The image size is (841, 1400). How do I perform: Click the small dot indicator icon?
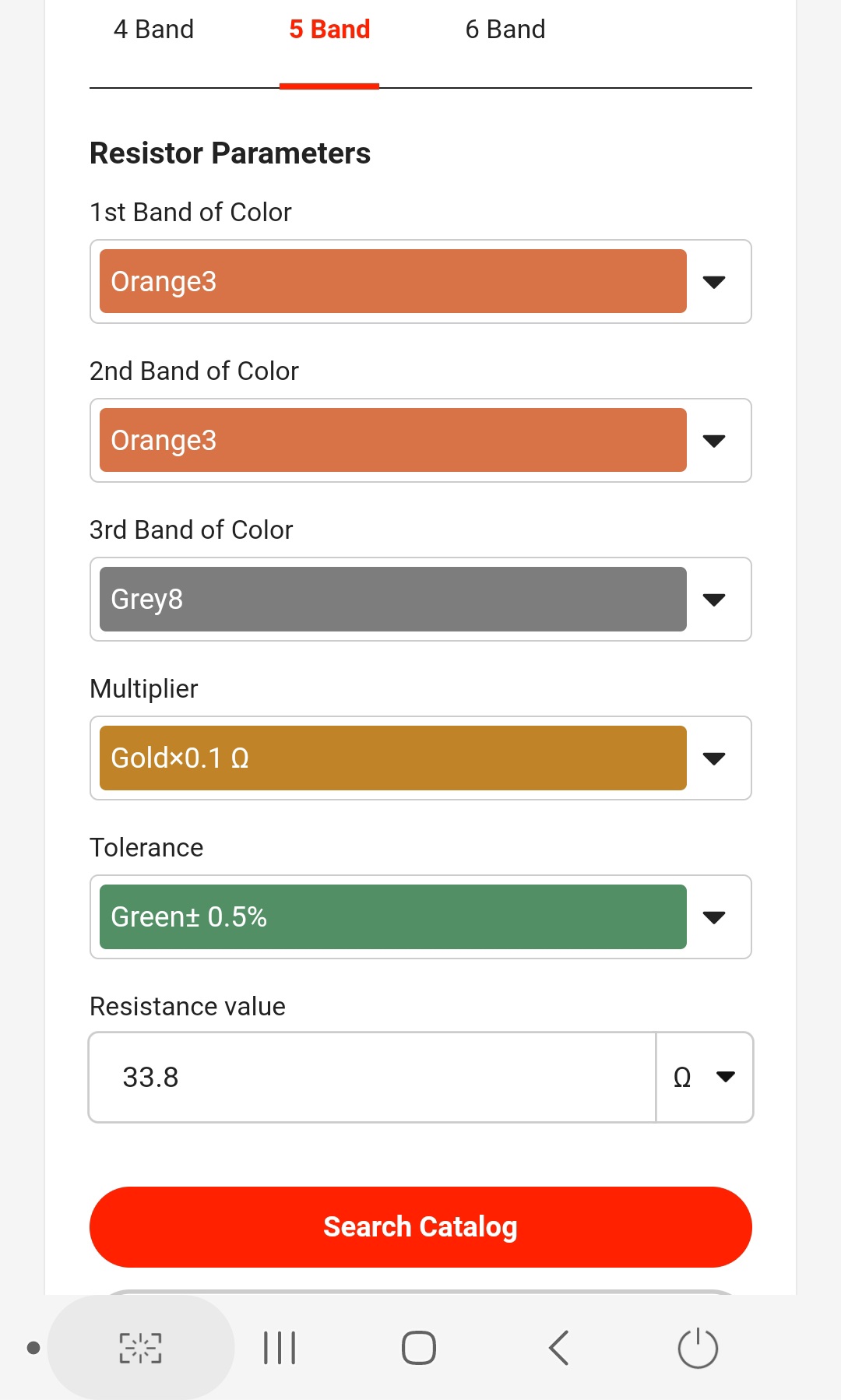click(33, 1348)
